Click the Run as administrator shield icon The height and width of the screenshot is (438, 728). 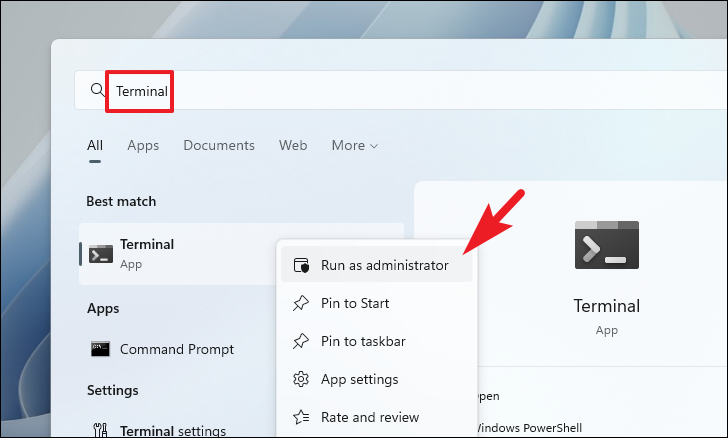click(x=301, y=265)
